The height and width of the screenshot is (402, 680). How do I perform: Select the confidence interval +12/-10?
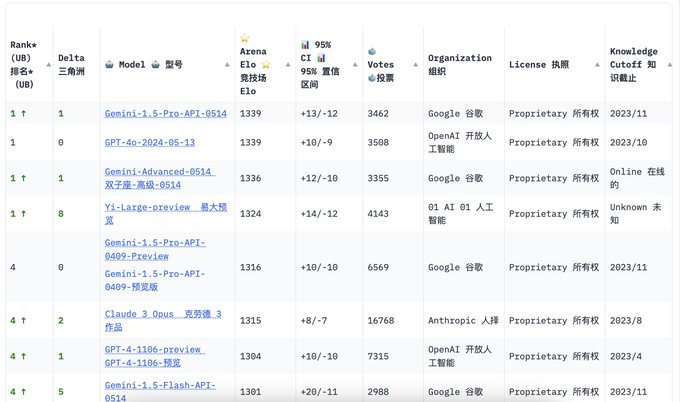tap(319, 178)
